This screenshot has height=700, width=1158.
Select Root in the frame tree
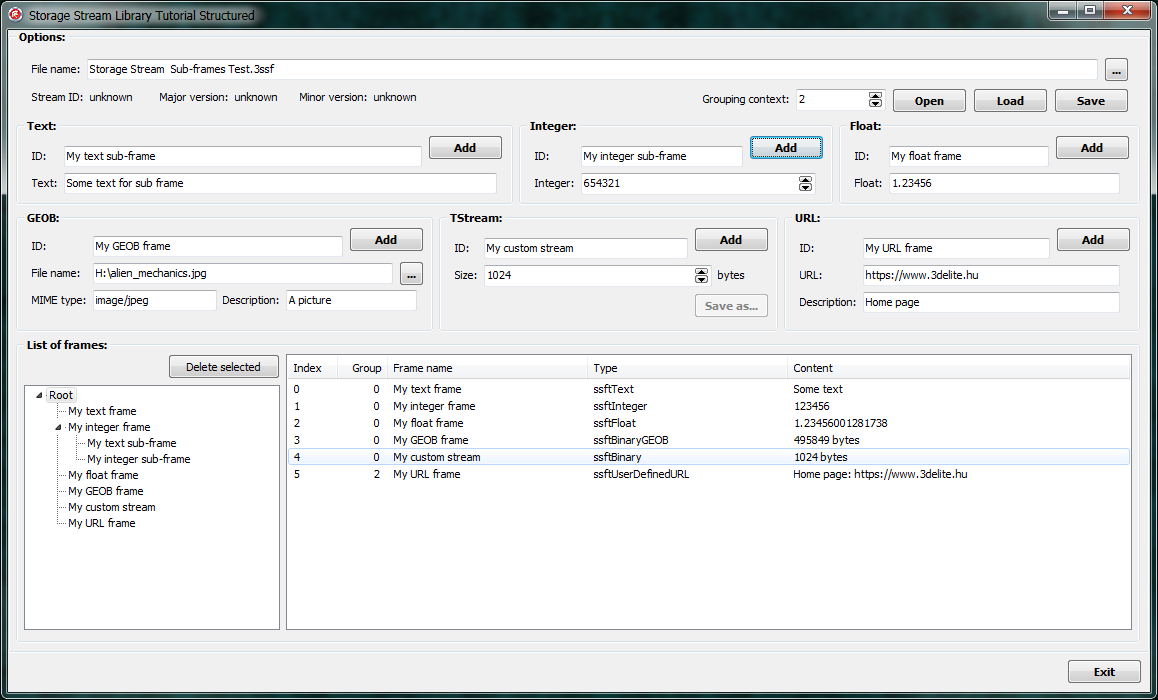[61, 396]
